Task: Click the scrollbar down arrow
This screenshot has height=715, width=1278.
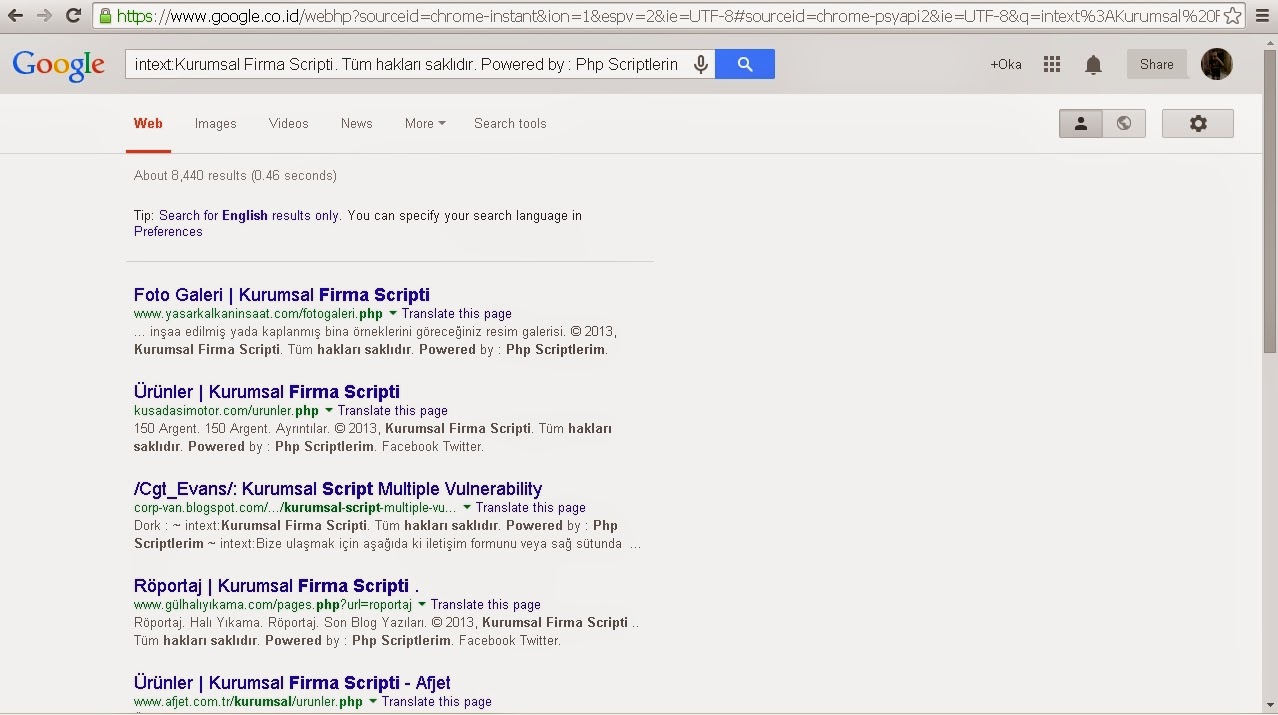Action: (1269, 705)
